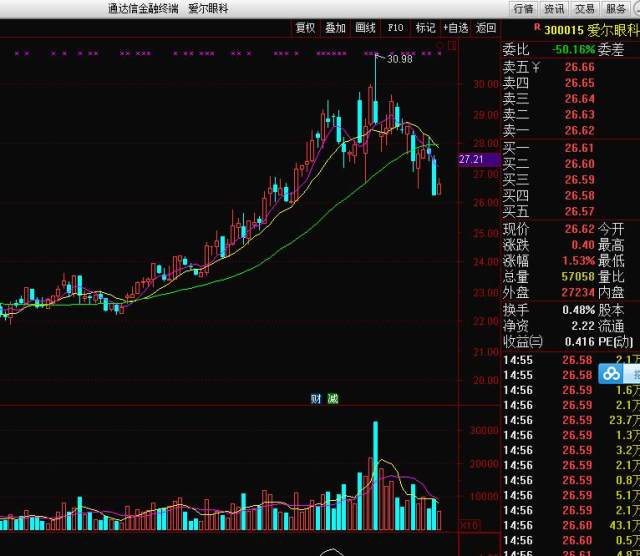Image resolution: width=640 pixels, height=556 pixels.
Task: Select the 画线 draw line tool
Action: [x=365, y=28]
